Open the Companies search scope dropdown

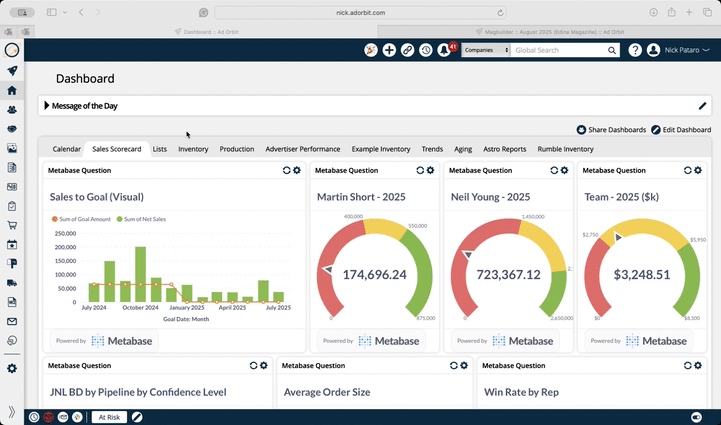(486, 50)
